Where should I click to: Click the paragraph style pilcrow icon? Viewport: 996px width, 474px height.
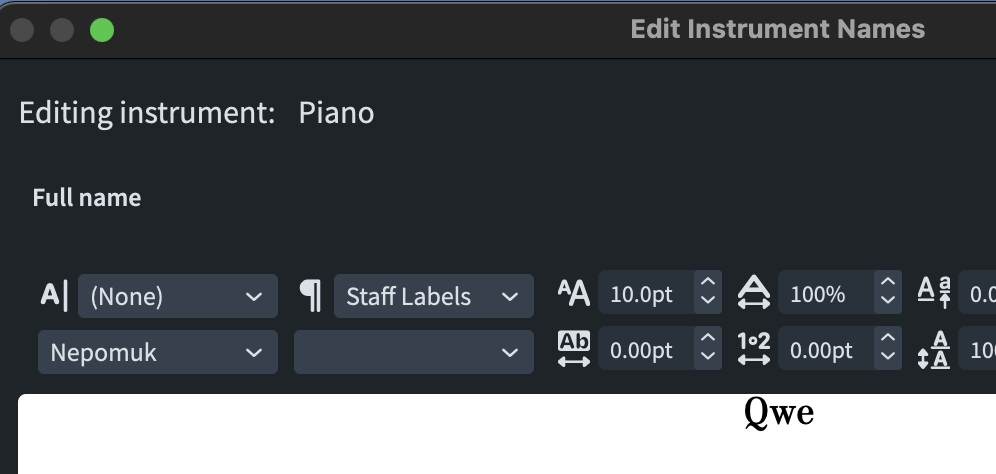point(311,296)
